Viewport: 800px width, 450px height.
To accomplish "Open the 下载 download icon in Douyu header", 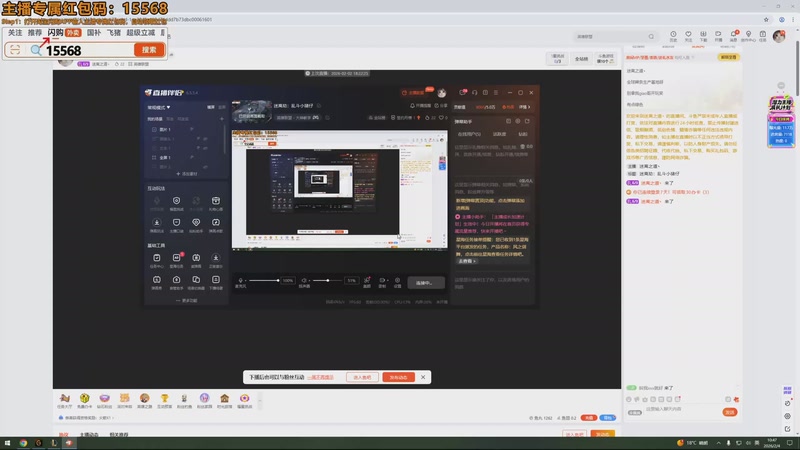I will point(703,34).
